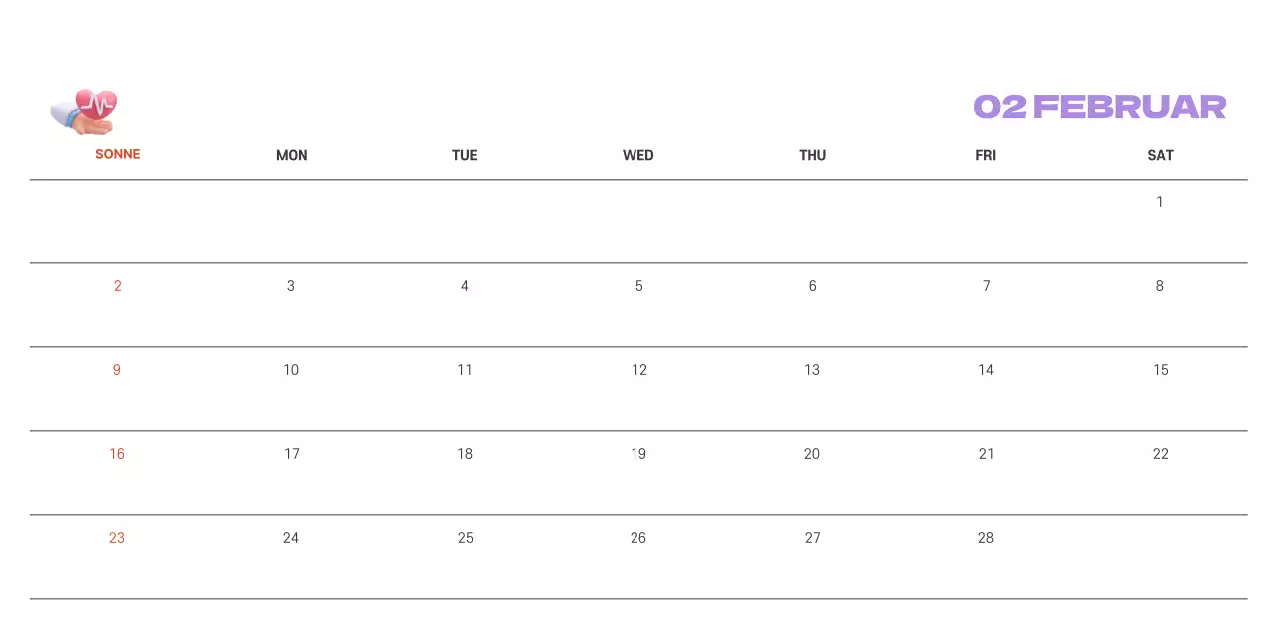Select Sunday date 2

(117, 286)
